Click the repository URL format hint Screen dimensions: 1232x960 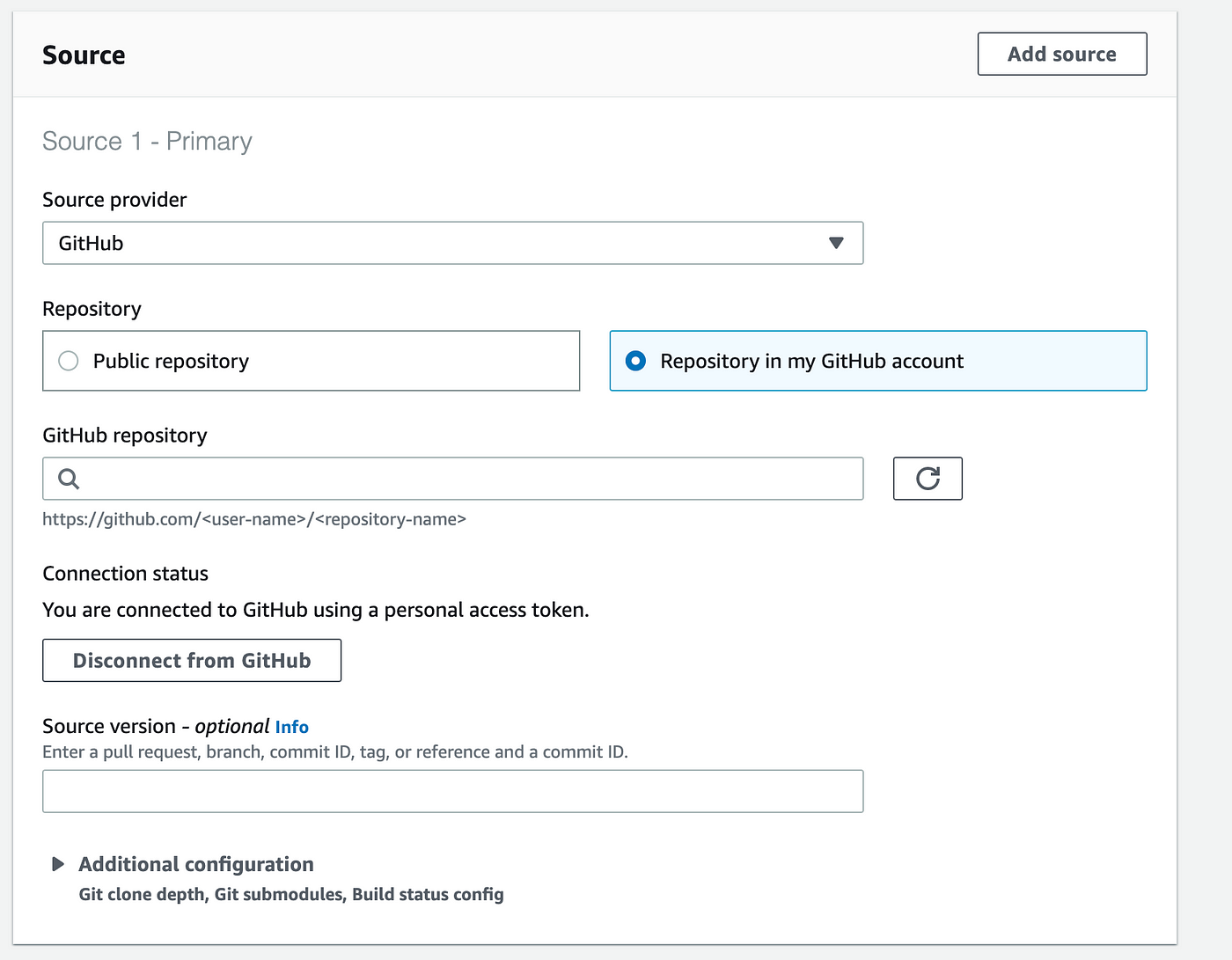254,519
